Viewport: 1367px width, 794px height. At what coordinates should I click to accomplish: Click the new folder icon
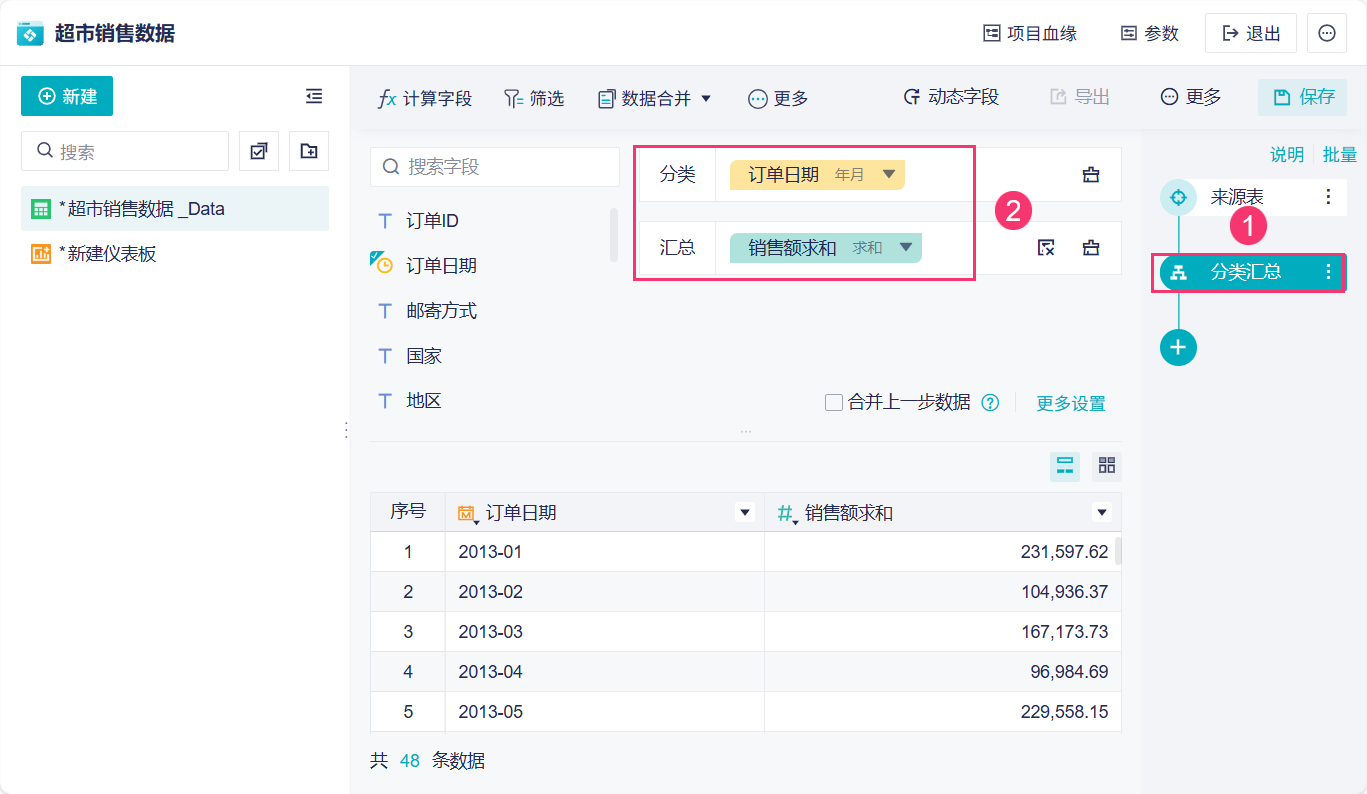(309, 151)
